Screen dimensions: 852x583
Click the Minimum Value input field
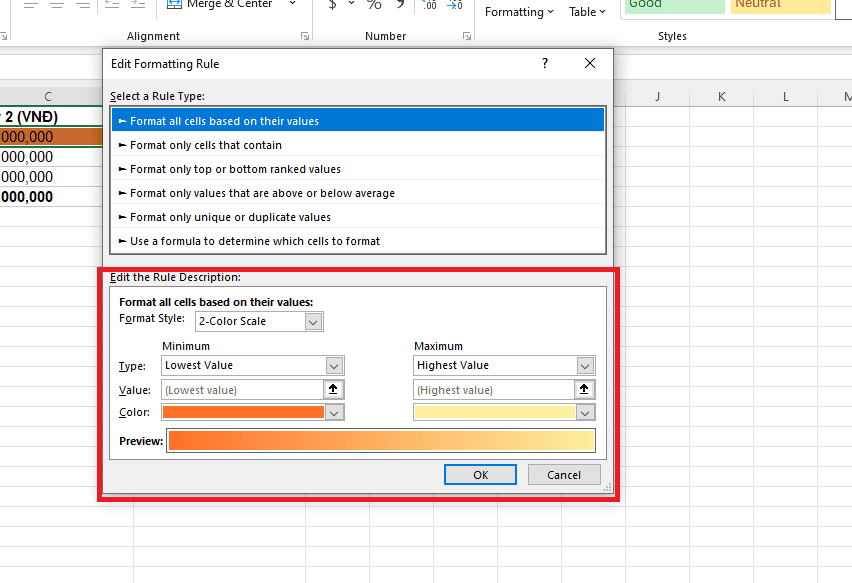242,390
